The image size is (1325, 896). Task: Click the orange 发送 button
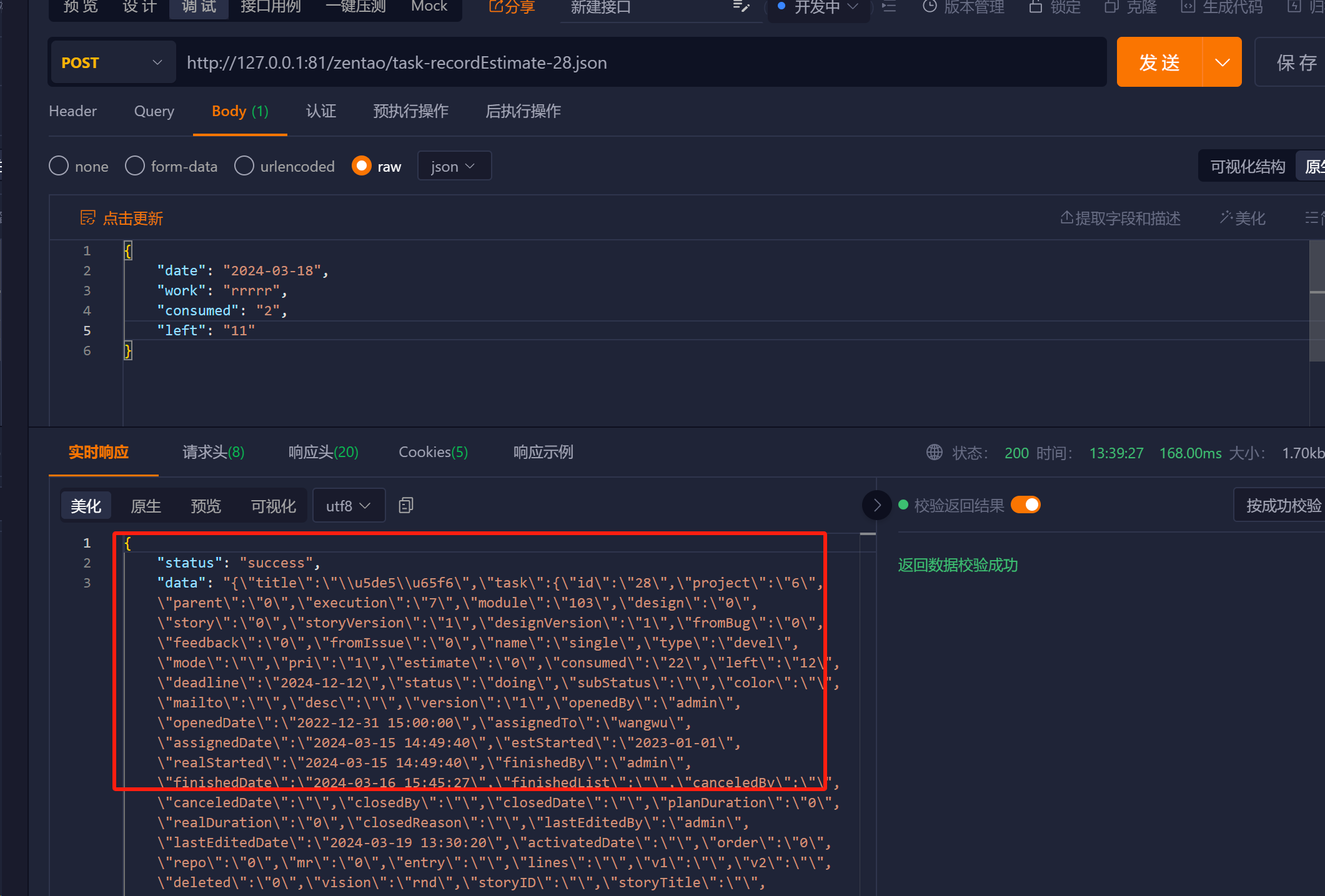click(1159, 62)
